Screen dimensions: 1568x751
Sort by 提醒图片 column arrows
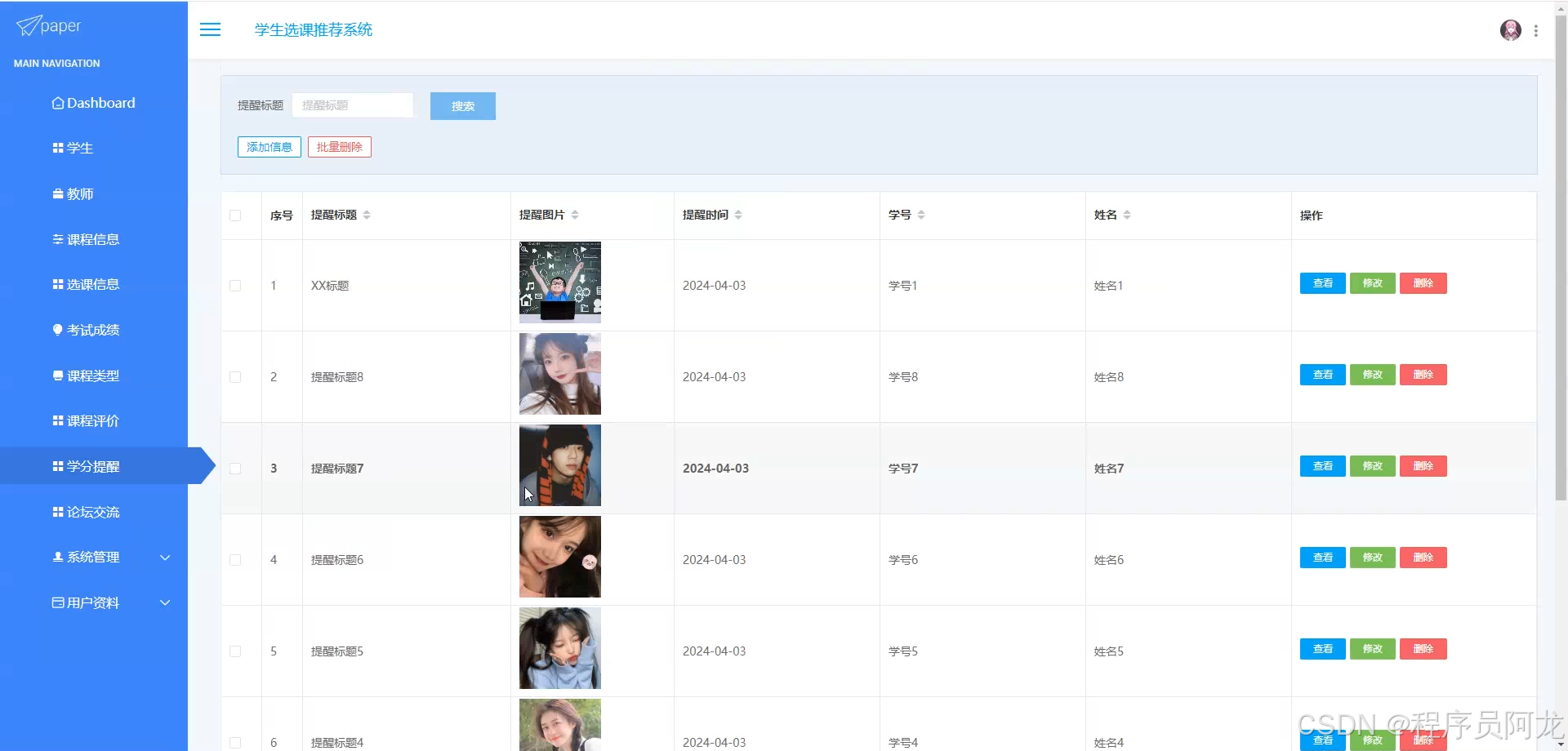tap(575, 215)
